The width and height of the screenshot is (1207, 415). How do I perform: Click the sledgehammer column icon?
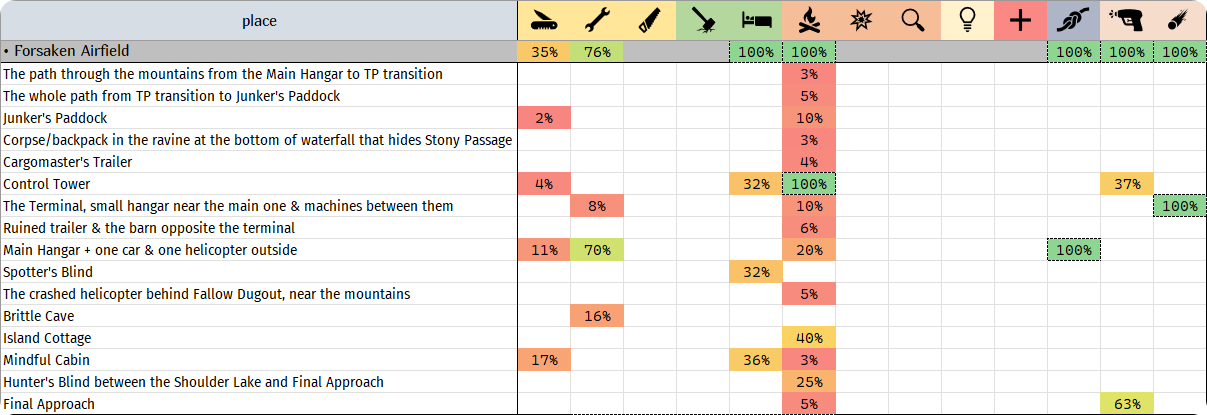coord(703,21)
